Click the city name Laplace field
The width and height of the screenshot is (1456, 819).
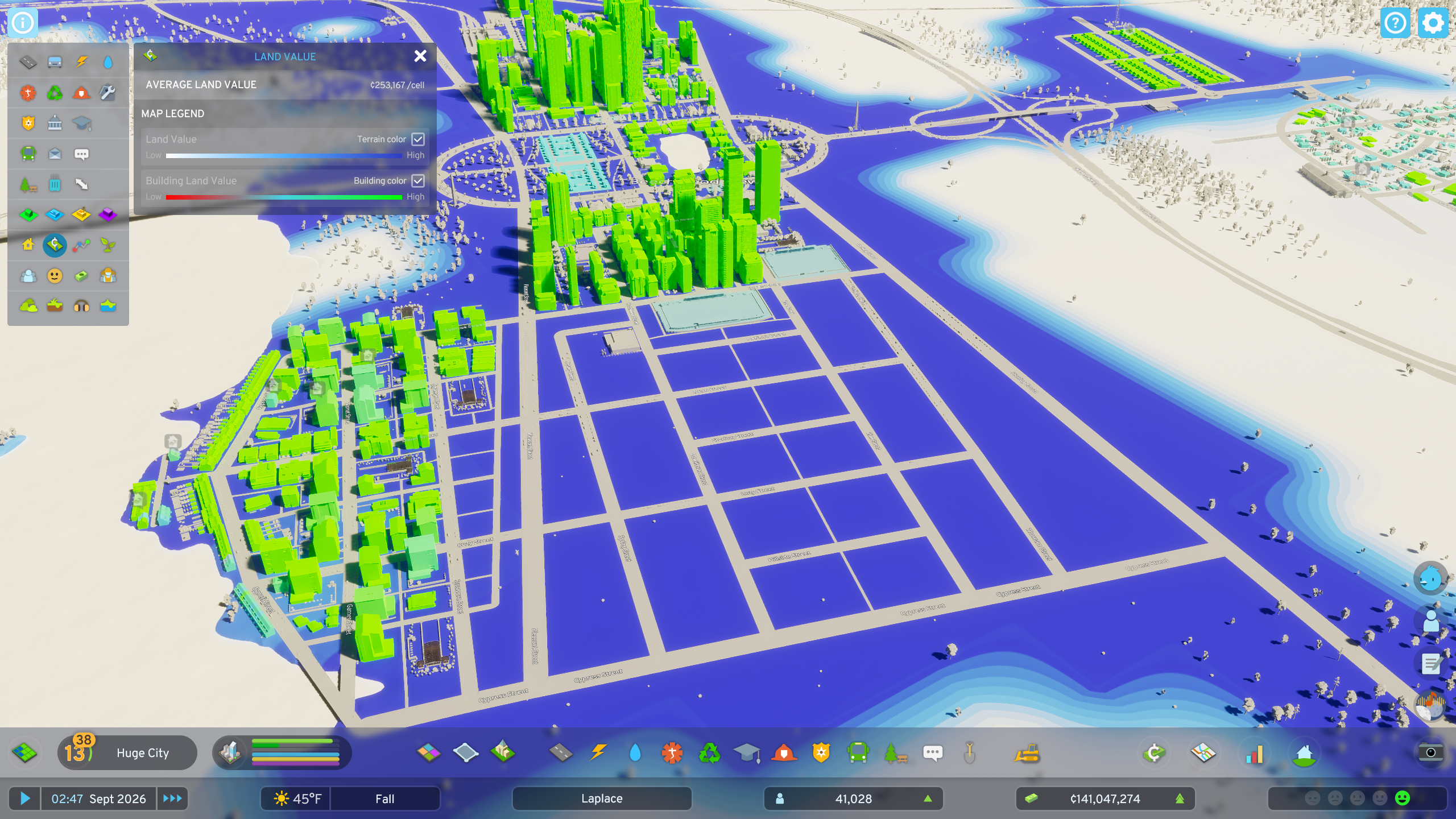point(602,799)
